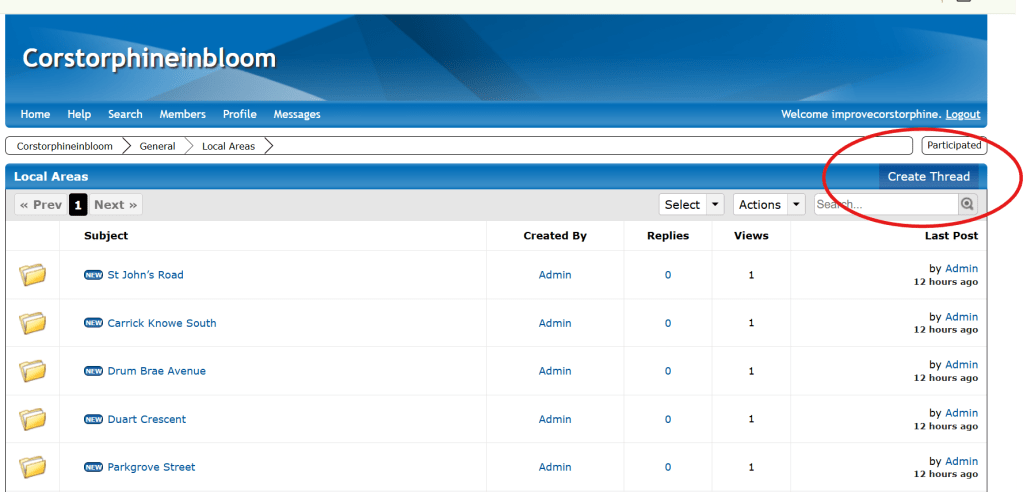Image resolution: width=1023 pixels, height=492 pixels.
Task: Click Admin creator in Duart Crescent row
Action: coord(555,420)
